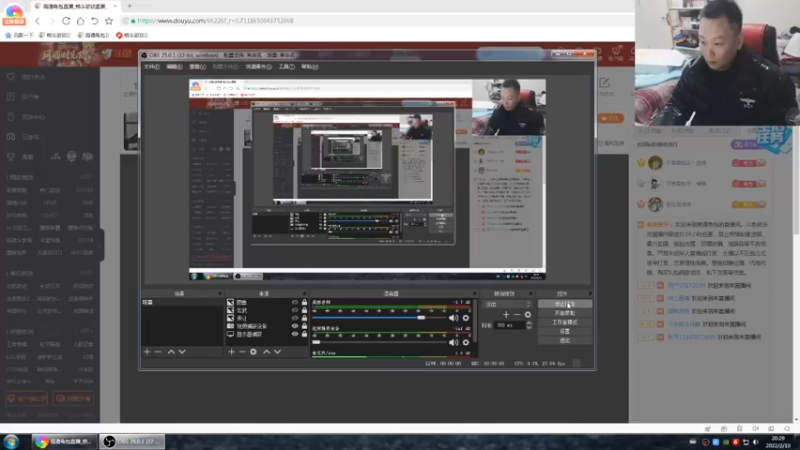Move selected source down in Sources panel
Viewport: 800px width, 450px height.
pyautogui.click(x=278, y=352)
